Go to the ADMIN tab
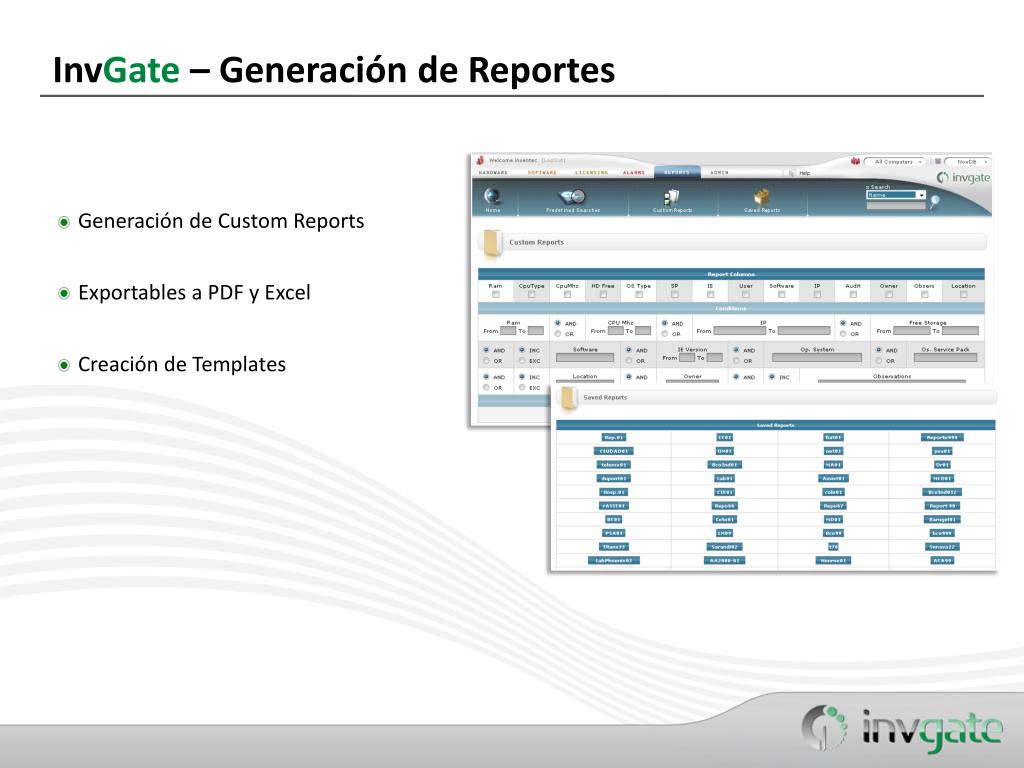 [x=719, y=173]
